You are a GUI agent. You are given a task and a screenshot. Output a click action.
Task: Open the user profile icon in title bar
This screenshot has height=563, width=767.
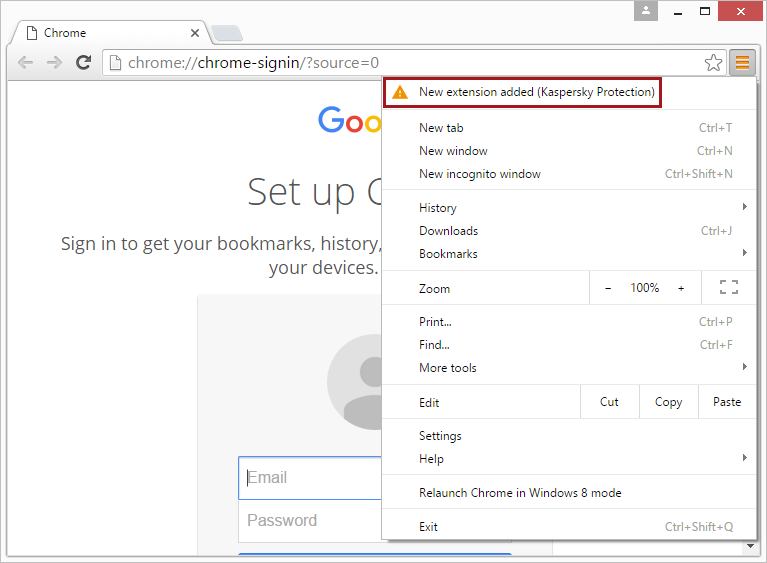tap(646, 11)
